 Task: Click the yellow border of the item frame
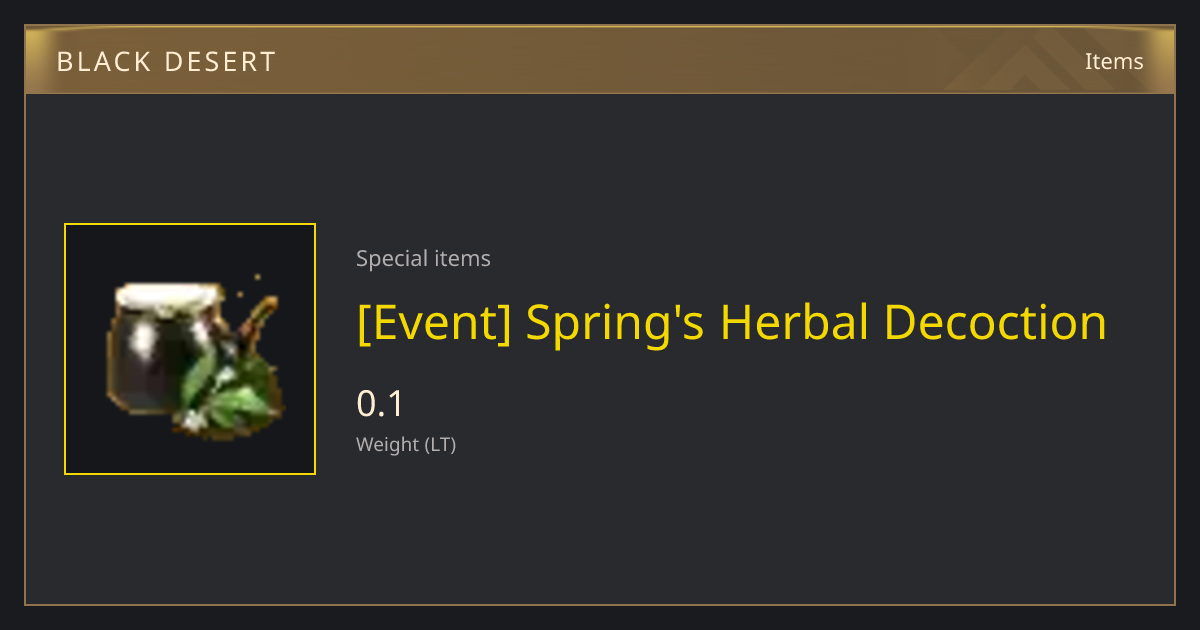[190, 225]
